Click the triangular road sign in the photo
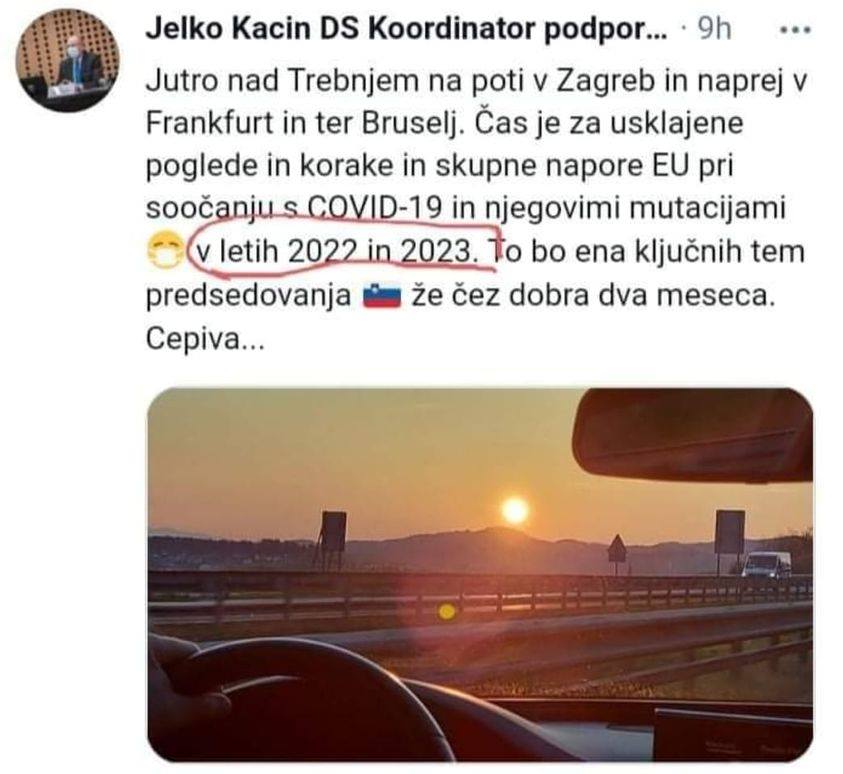 [617, 548]
